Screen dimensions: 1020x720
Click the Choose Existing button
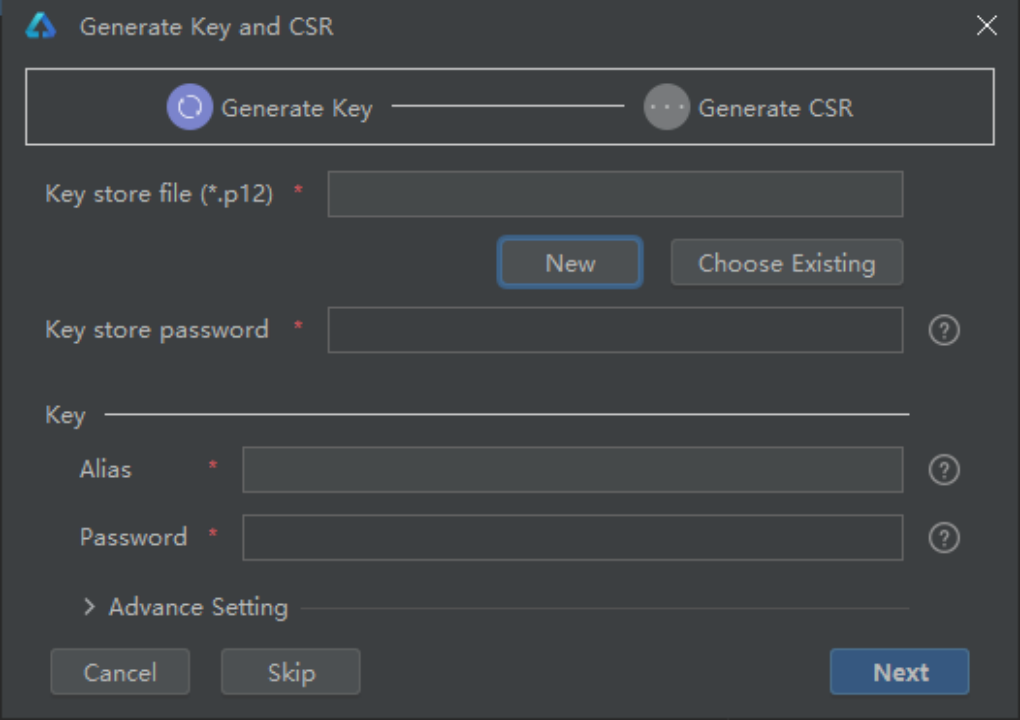click(786, 263)
